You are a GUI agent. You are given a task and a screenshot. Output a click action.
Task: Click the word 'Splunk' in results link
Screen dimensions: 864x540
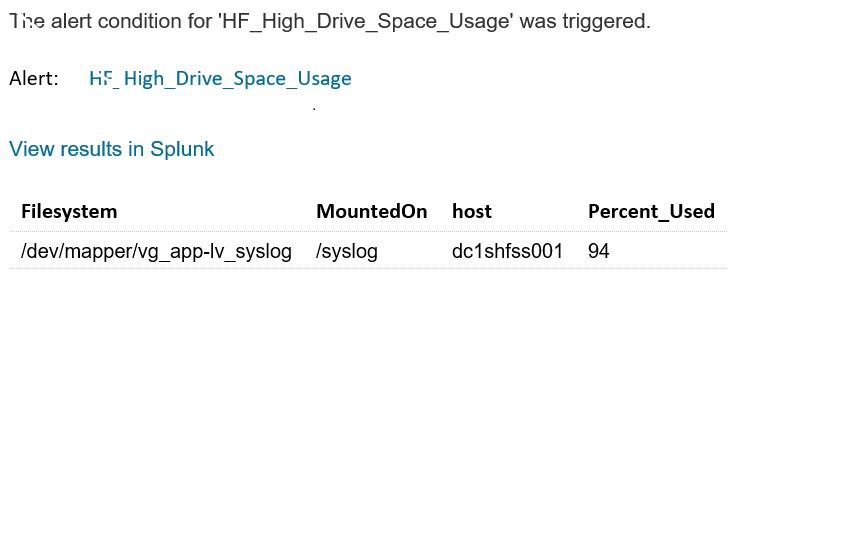182,149
